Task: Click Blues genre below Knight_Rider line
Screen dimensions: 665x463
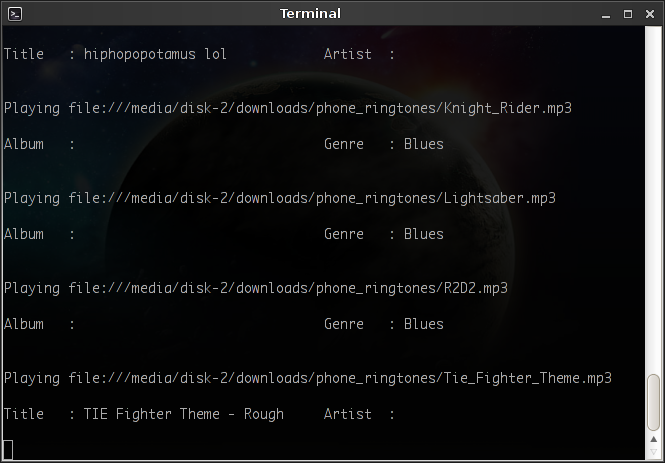Action: (x=424, y=144)
